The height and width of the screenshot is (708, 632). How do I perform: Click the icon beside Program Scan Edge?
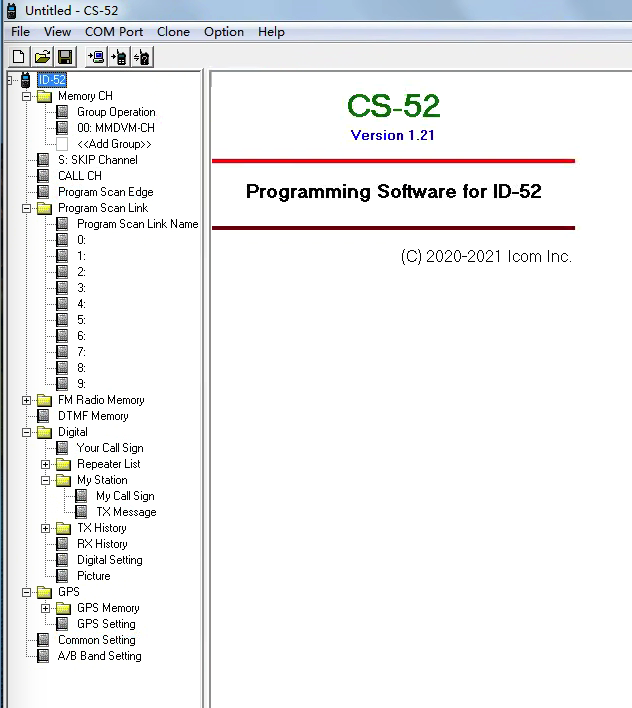[x=43, y=192]
